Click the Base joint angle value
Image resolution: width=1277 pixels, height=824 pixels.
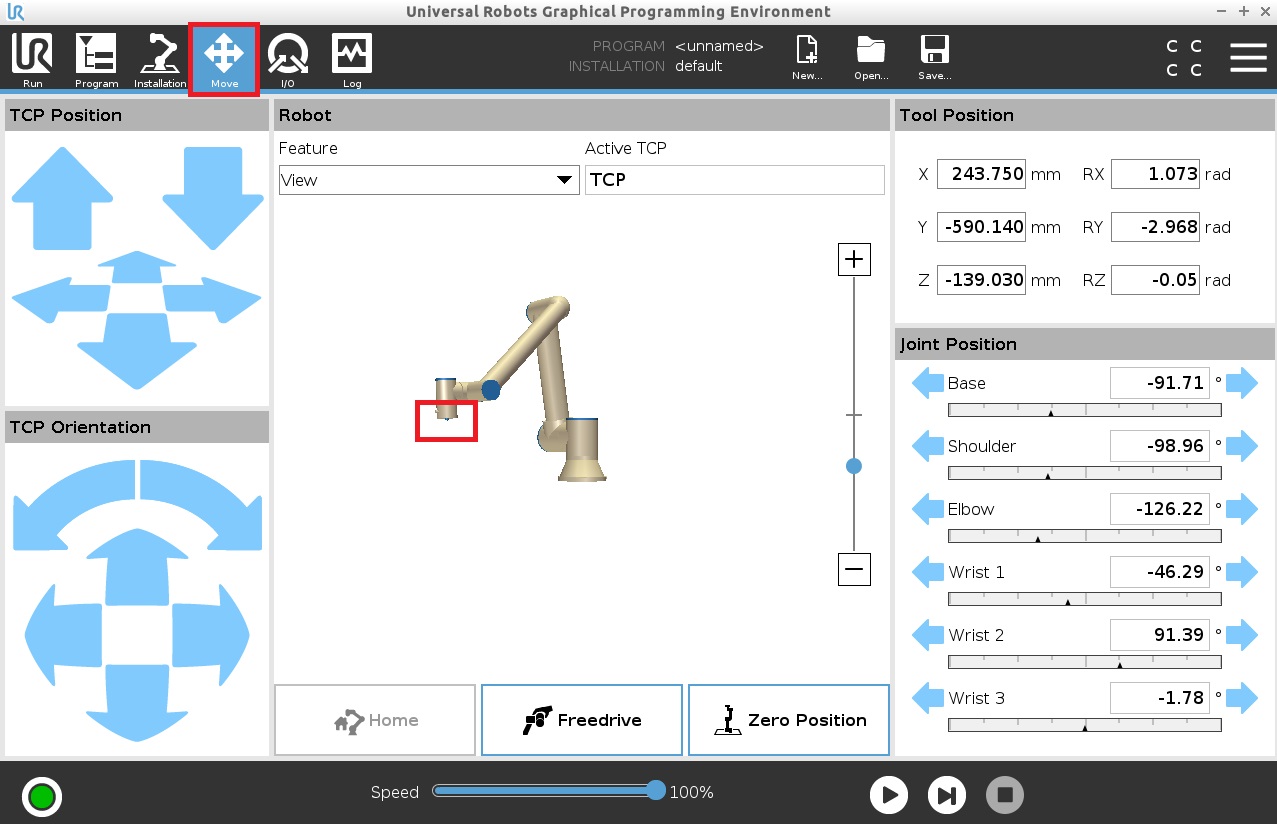tap(1160, 383)
